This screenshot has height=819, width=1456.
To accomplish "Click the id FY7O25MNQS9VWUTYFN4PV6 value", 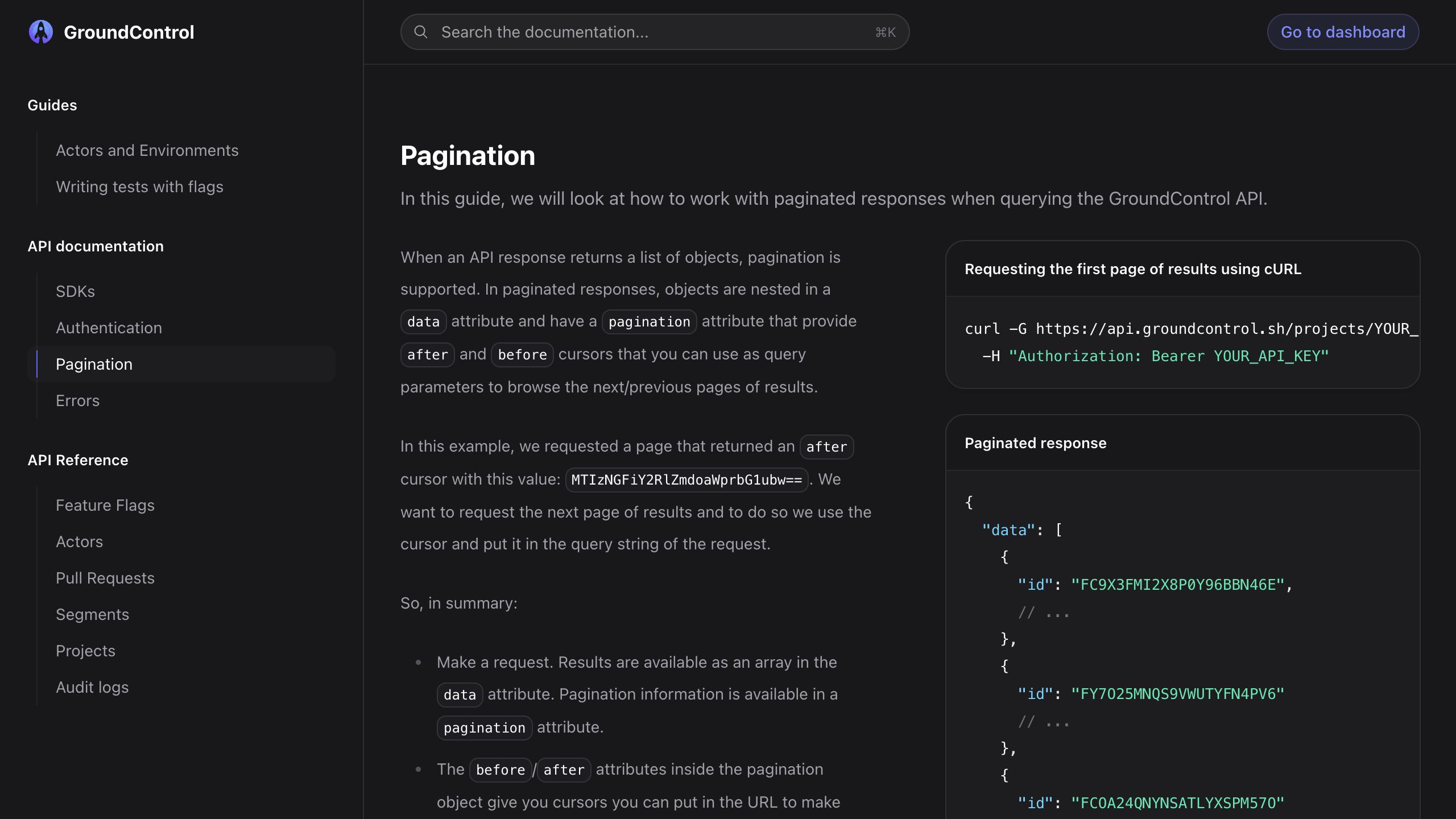I will tap(1177, 694).
